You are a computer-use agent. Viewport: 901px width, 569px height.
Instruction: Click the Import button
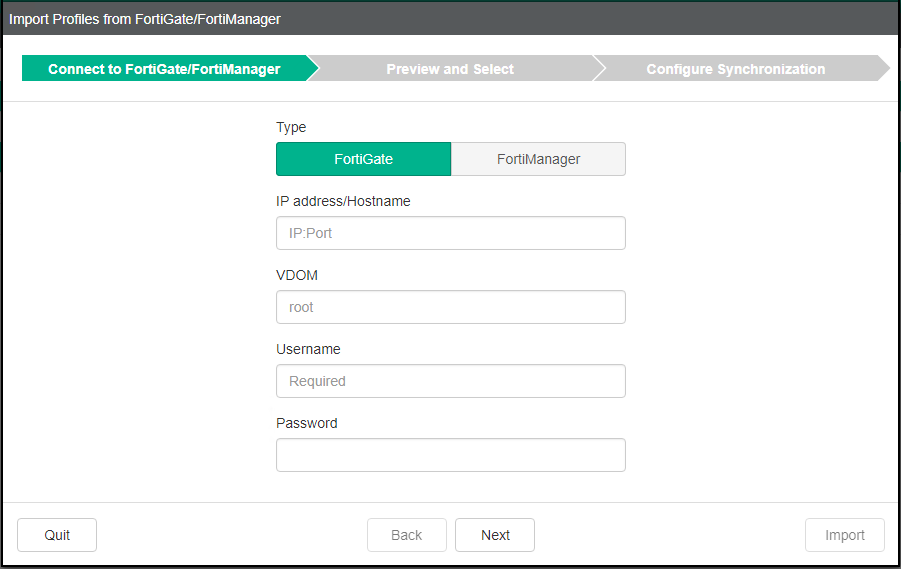tap(844, 535)
